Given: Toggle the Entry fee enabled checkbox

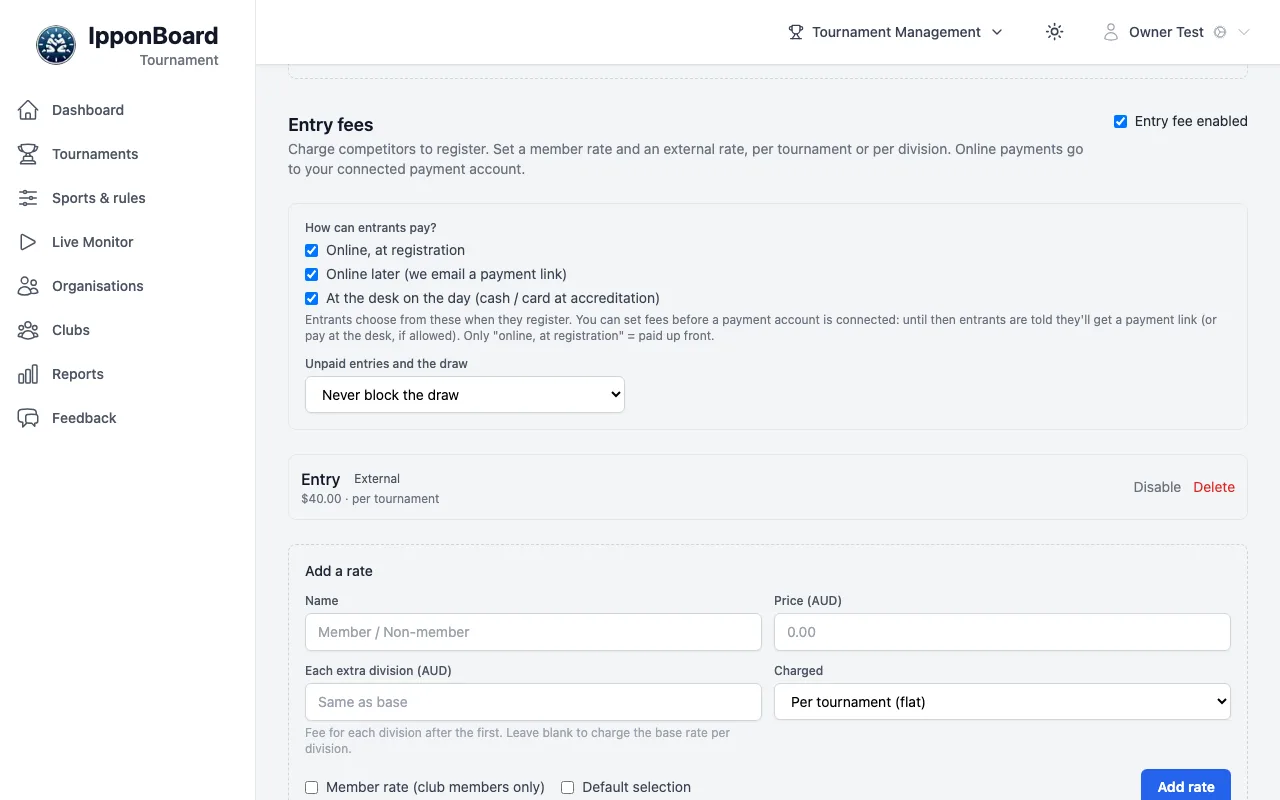Looking at the screenshot, I should tap(1120, 121).
